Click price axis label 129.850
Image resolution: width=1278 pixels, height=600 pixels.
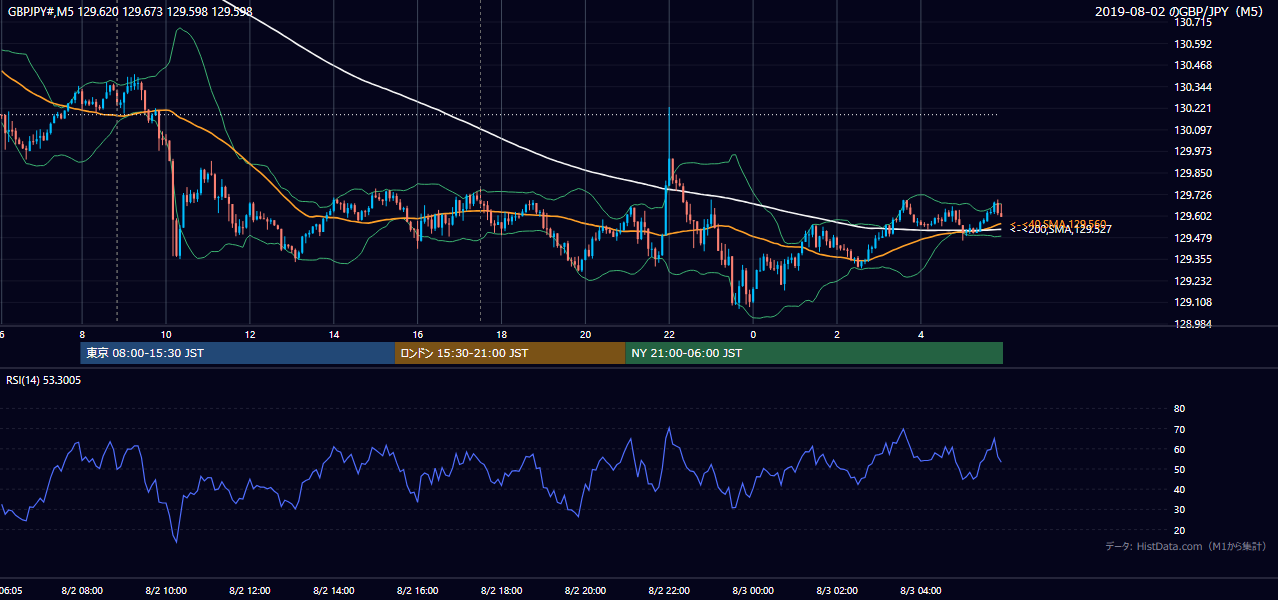pos(1192,173)
